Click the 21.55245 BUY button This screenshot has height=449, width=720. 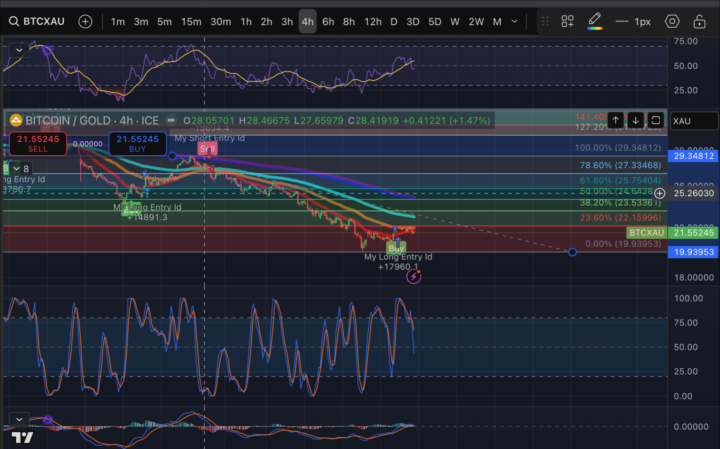(137, 143)
